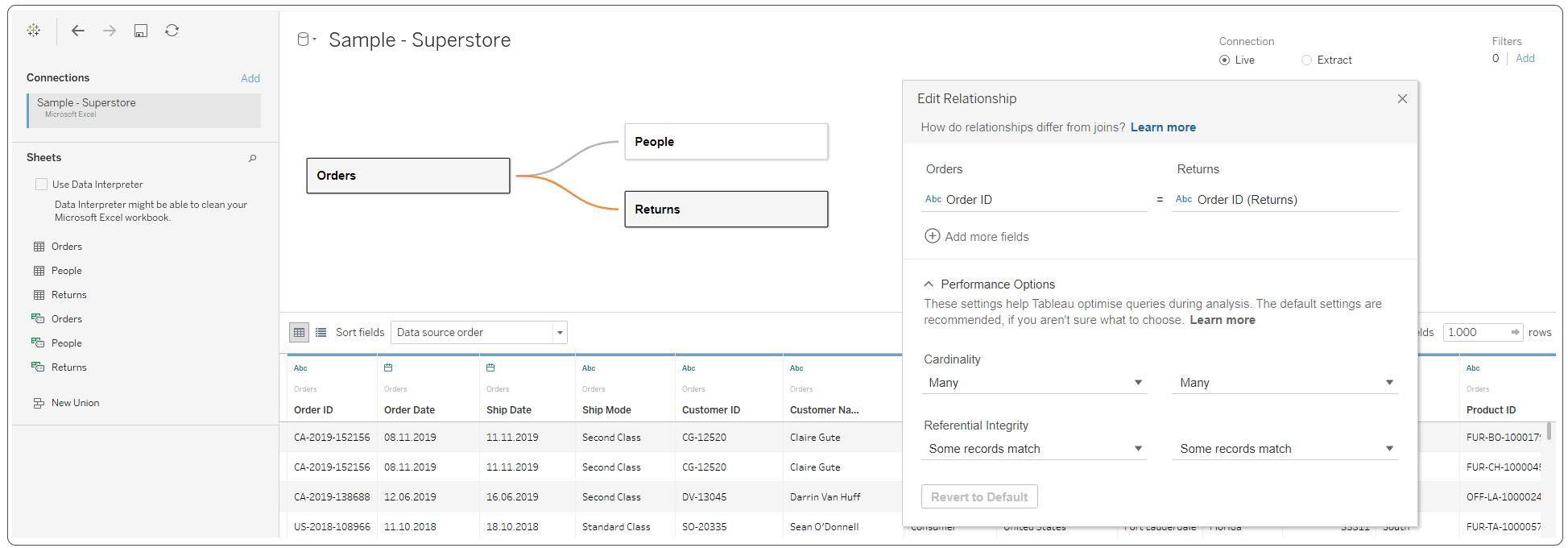Click cell Darrin Van Huff
The image size is (1568, 548).
825,497
